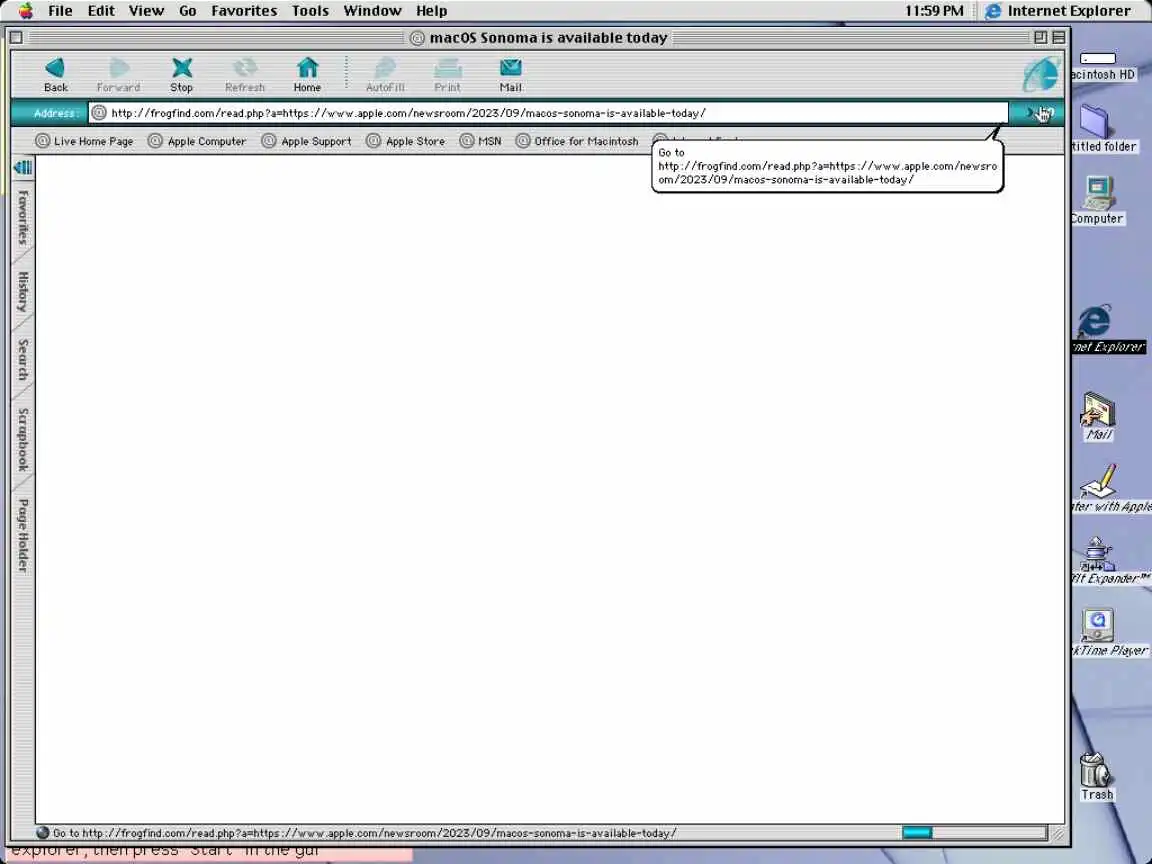This screenshot has width=1152, height=864.
Task: Open the View menu
Action: [x=146, y=10]
